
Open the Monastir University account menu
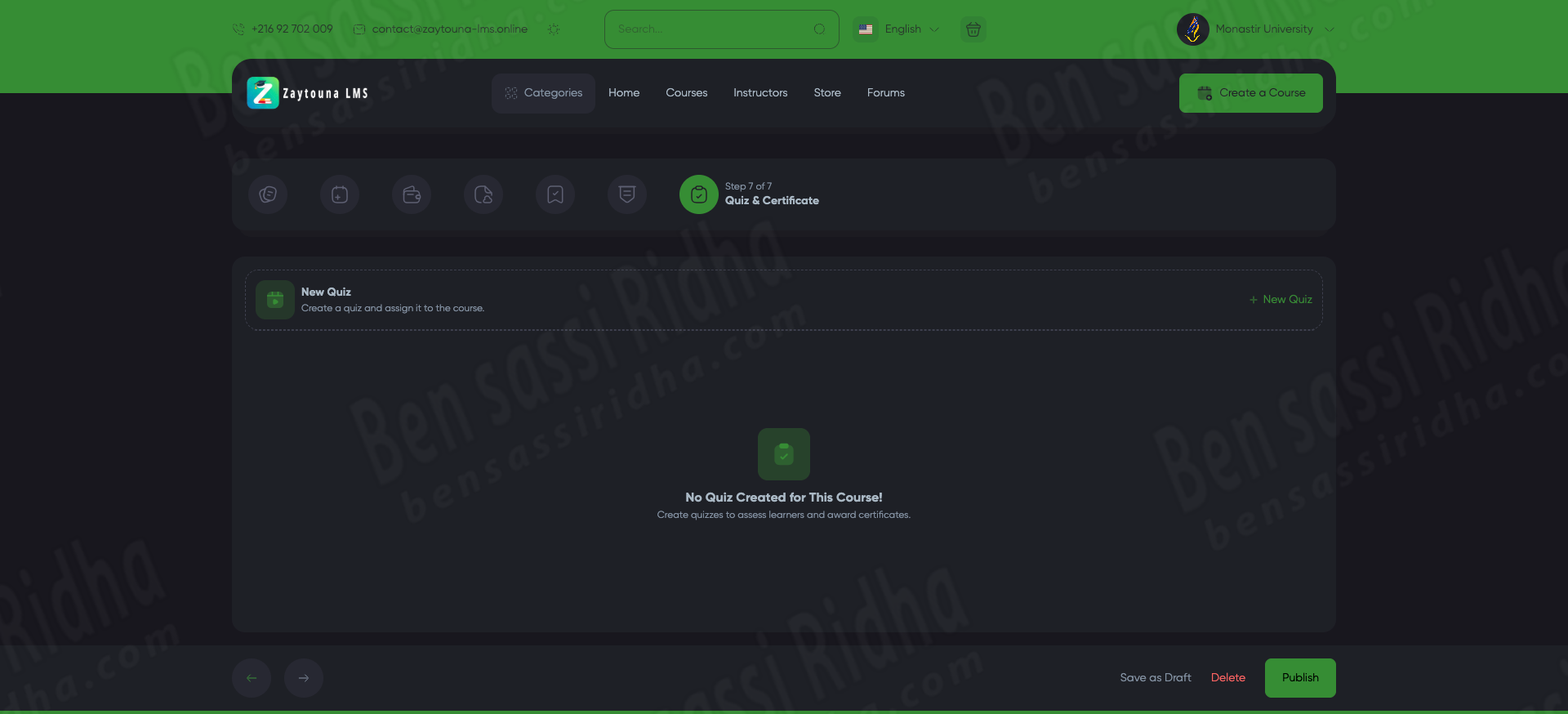tap(1256, 29)
